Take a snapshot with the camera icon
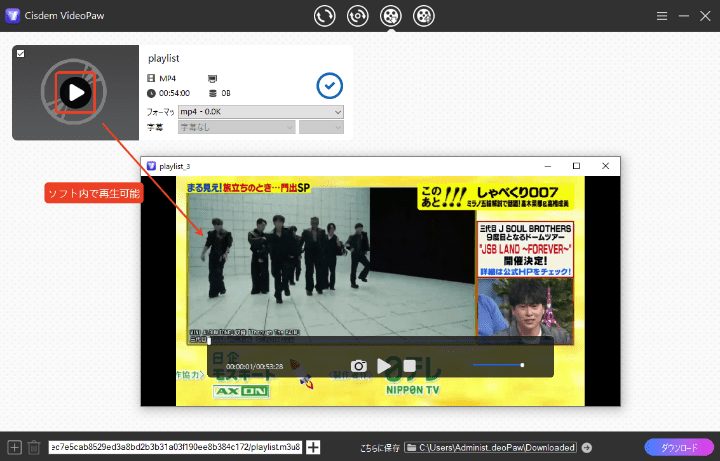Screen dimensions: 720x461 tap(359, 367)
